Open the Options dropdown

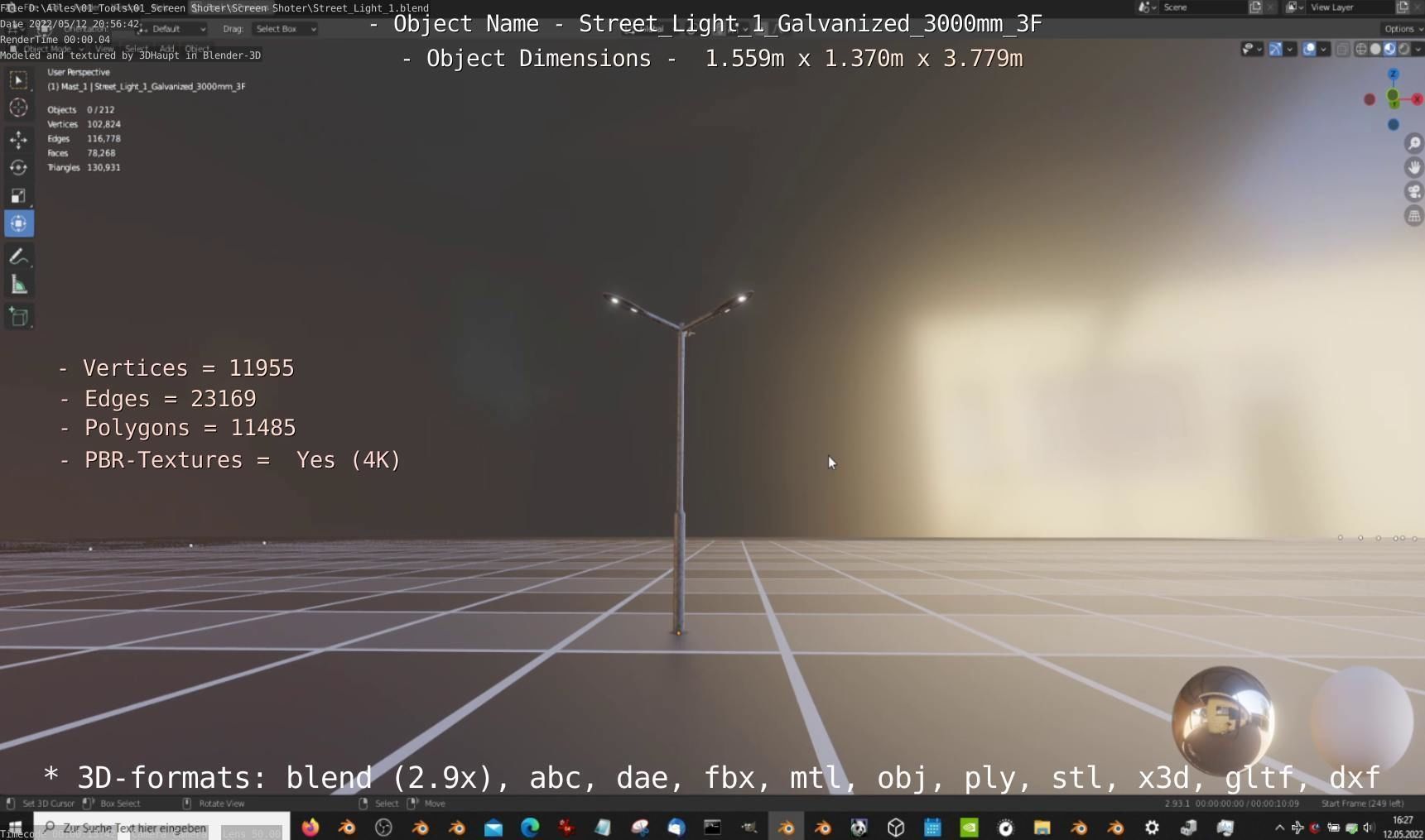tap(1402, 29)
